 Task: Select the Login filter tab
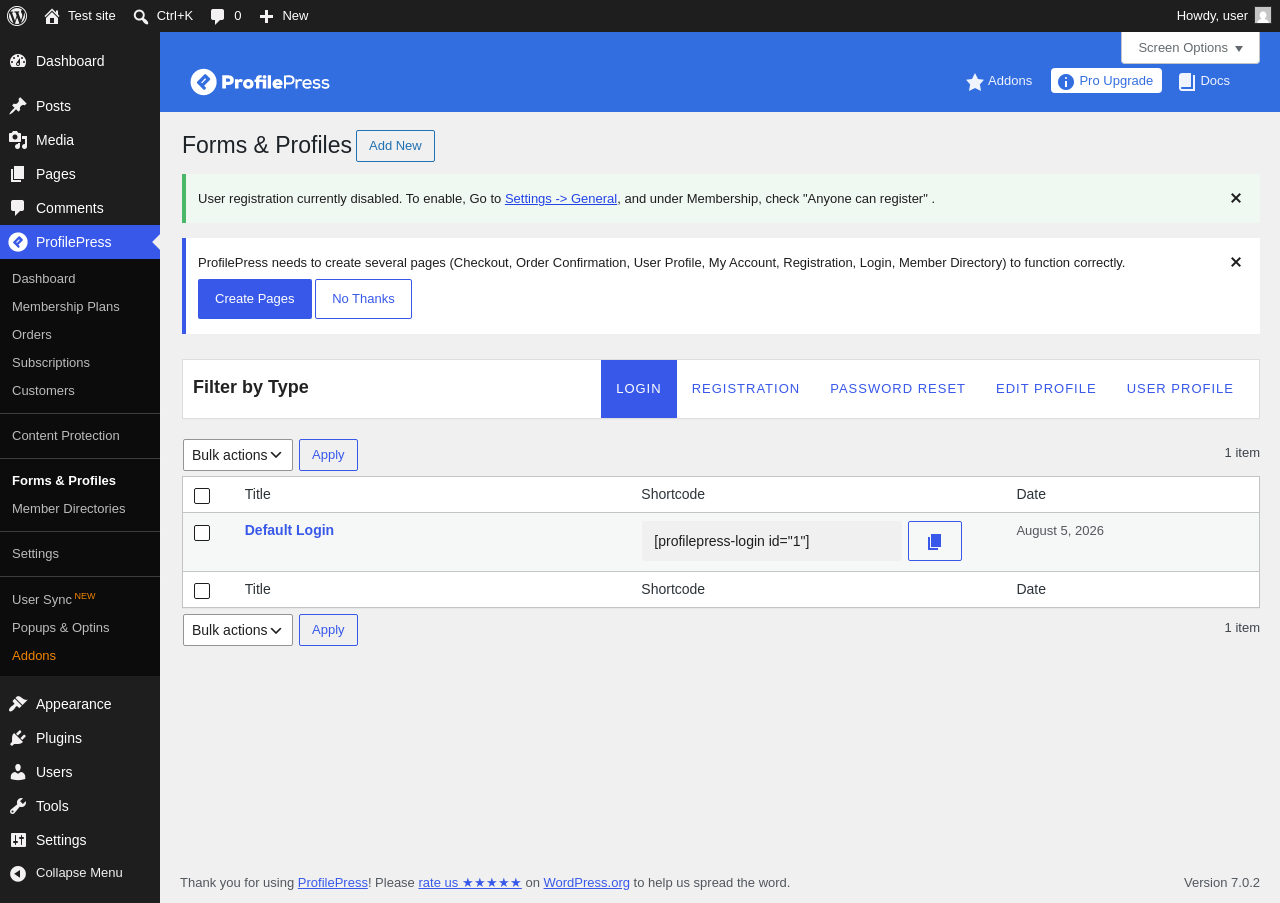[639, 389]
